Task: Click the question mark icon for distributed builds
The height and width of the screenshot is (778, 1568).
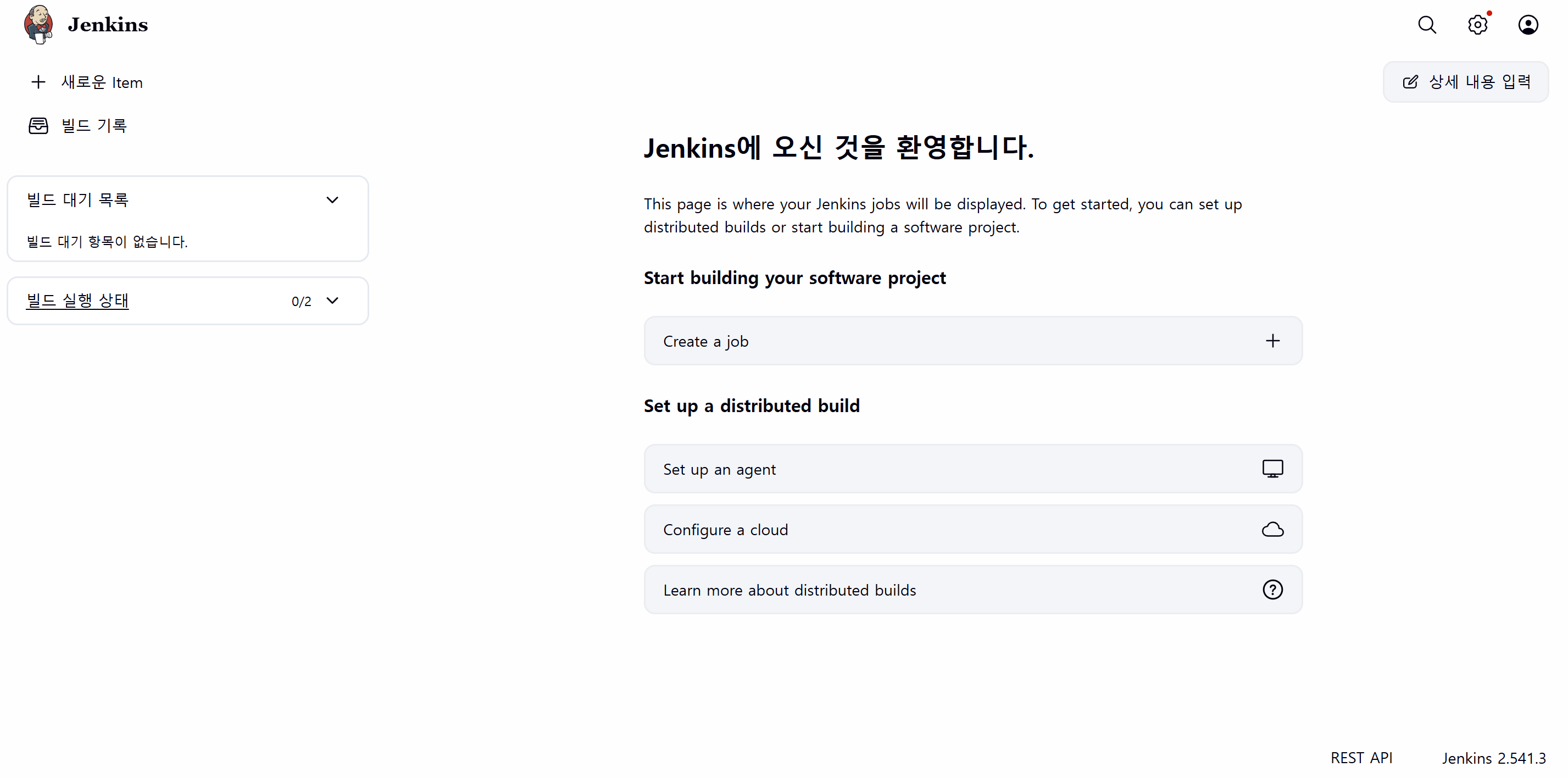Action: [x=1273, y=590]
